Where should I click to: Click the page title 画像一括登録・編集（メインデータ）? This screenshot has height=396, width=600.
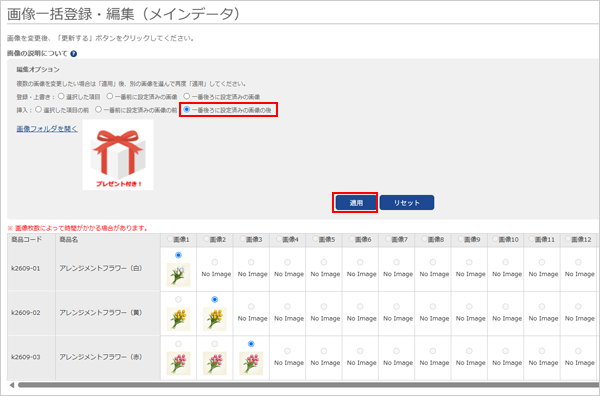(x=125, y=14)
